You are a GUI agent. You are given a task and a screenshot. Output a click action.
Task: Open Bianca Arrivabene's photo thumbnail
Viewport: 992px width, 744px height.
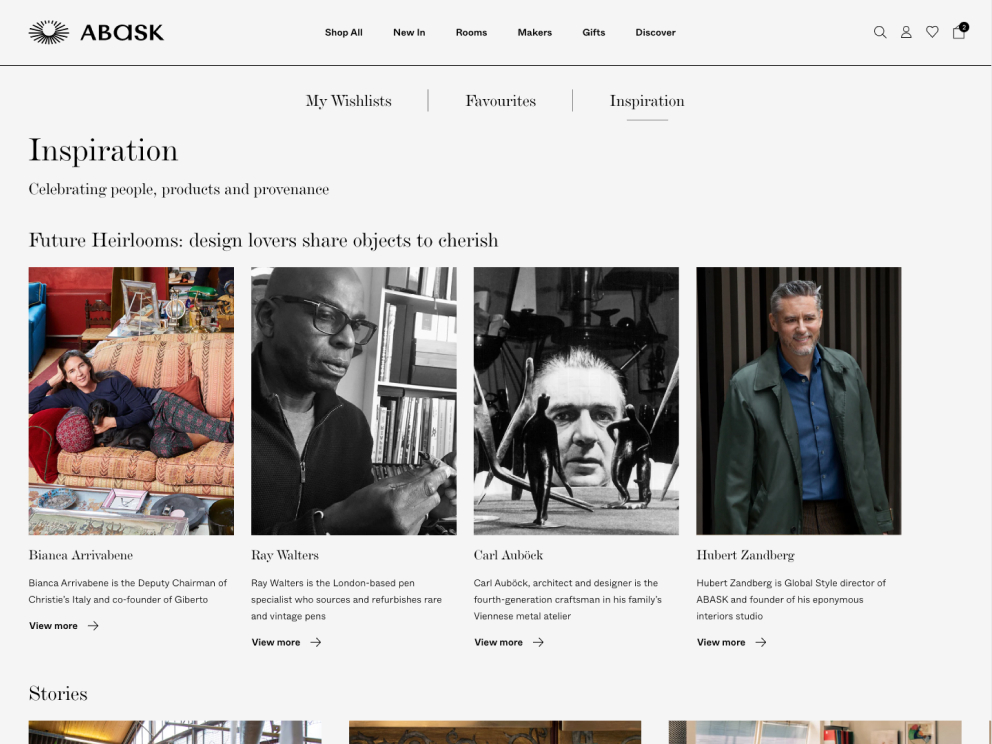[131, 401]
